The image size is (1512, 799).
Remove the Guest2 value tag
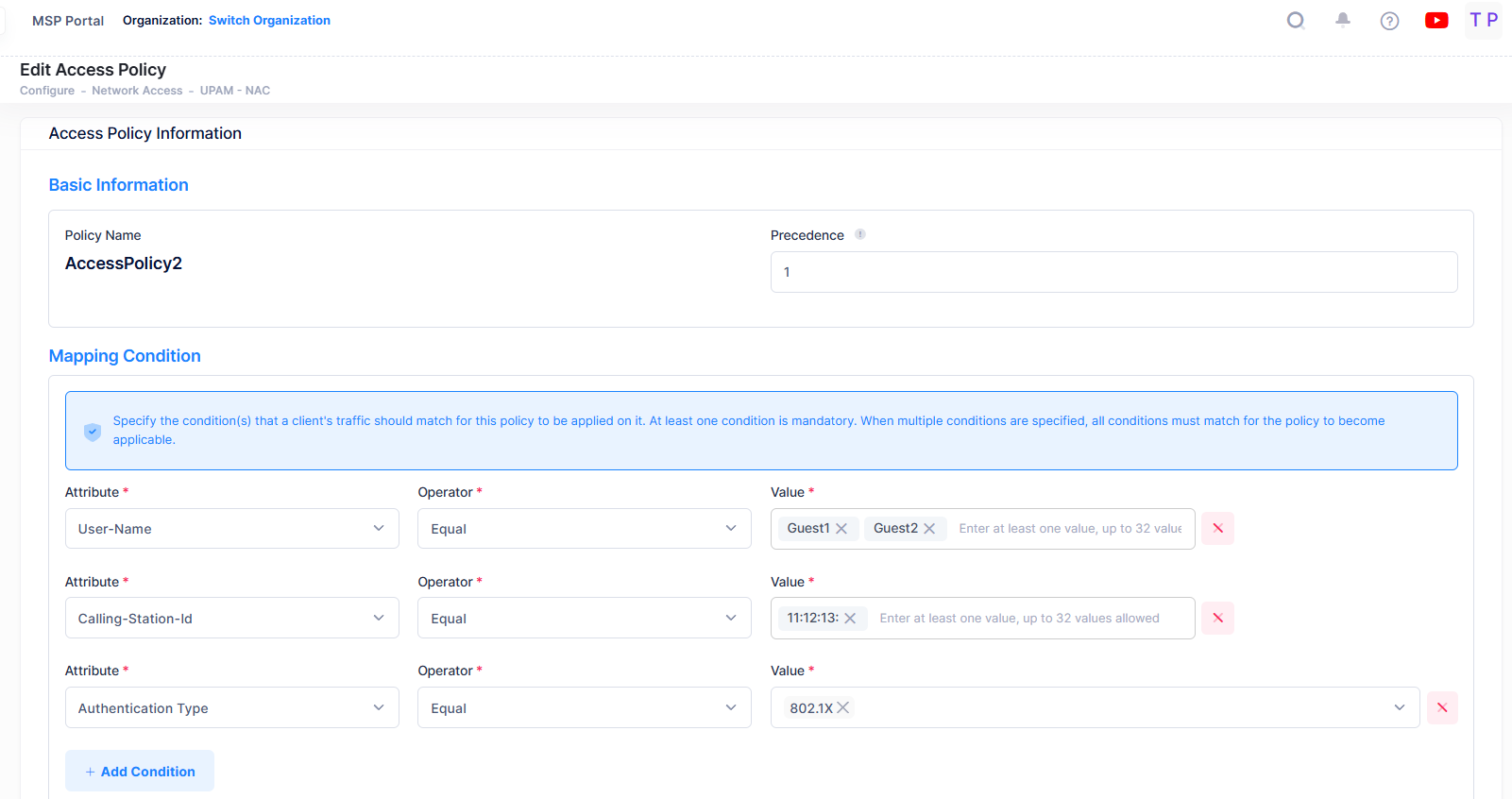coord(929,529)
